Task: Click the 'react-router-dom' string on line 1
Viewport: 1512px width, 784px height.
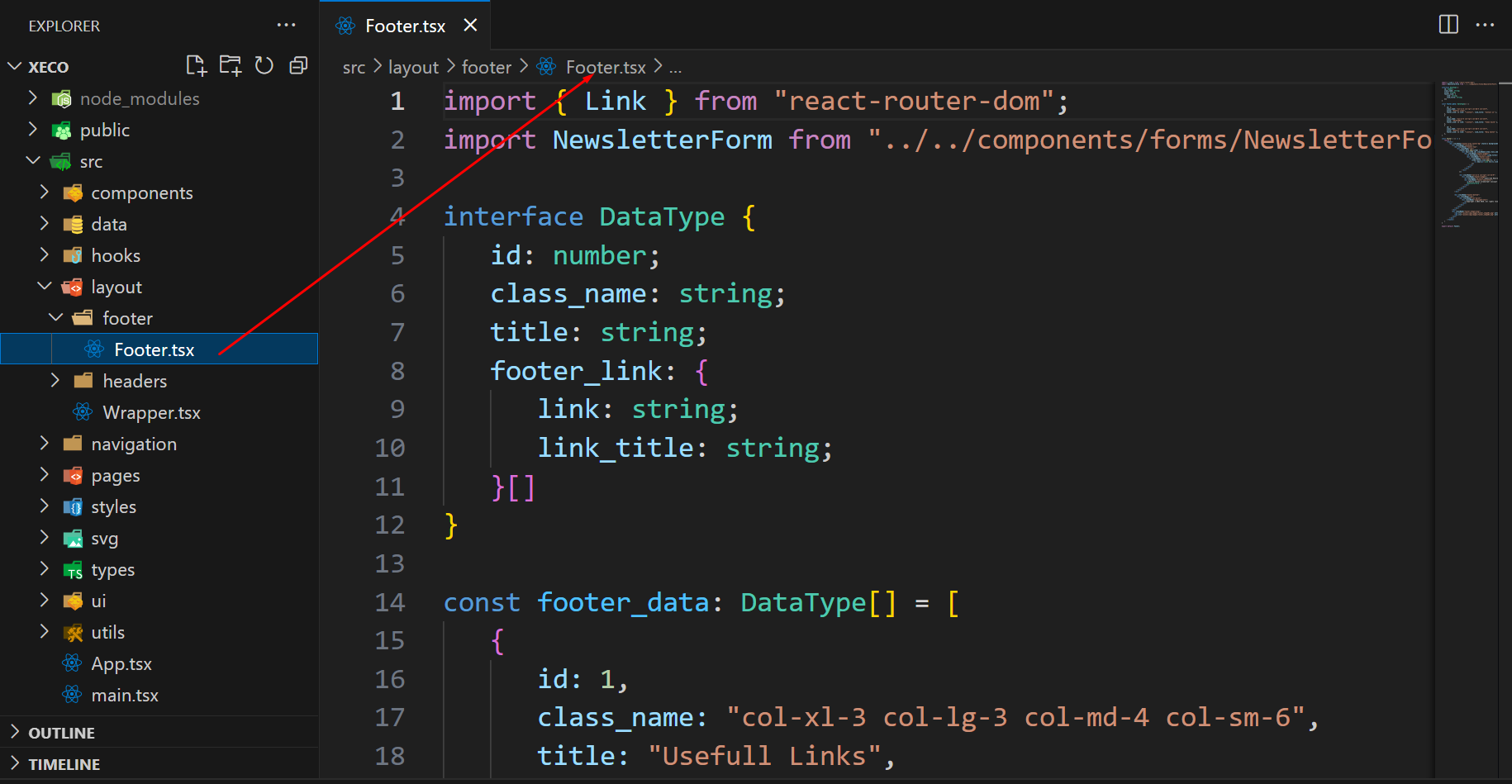Action: [x=914, y=101]
